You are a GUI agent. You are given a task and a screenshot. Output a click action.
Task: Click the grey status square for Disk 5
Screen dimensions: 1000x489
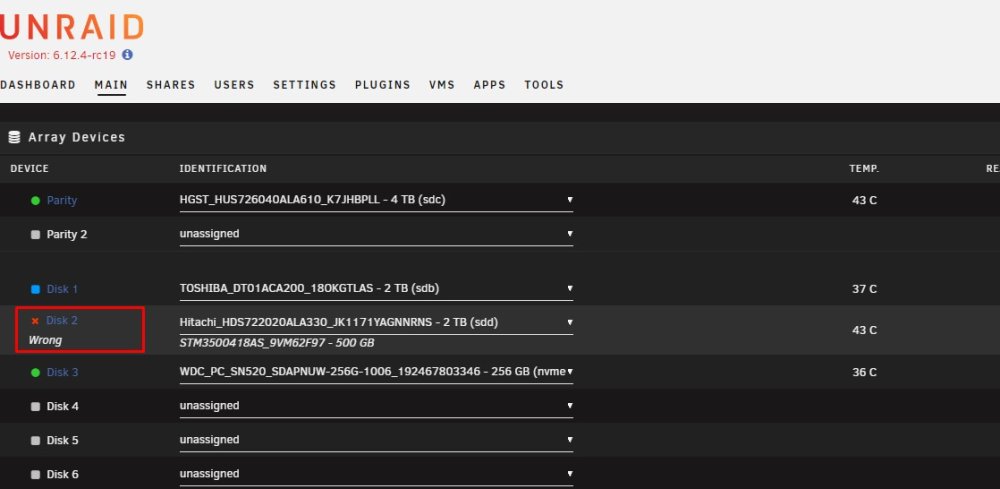click(x=36, y=441)
